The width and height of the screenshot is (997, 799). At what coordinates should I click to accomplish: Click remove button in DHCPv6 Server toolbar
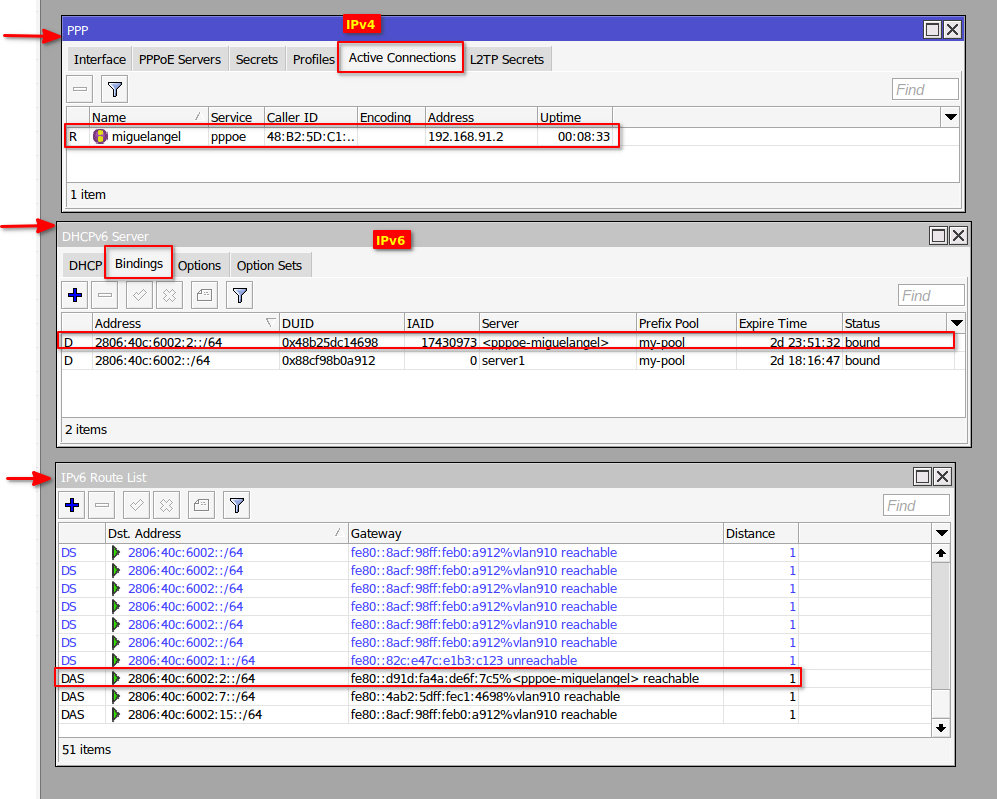click(105, 295)
